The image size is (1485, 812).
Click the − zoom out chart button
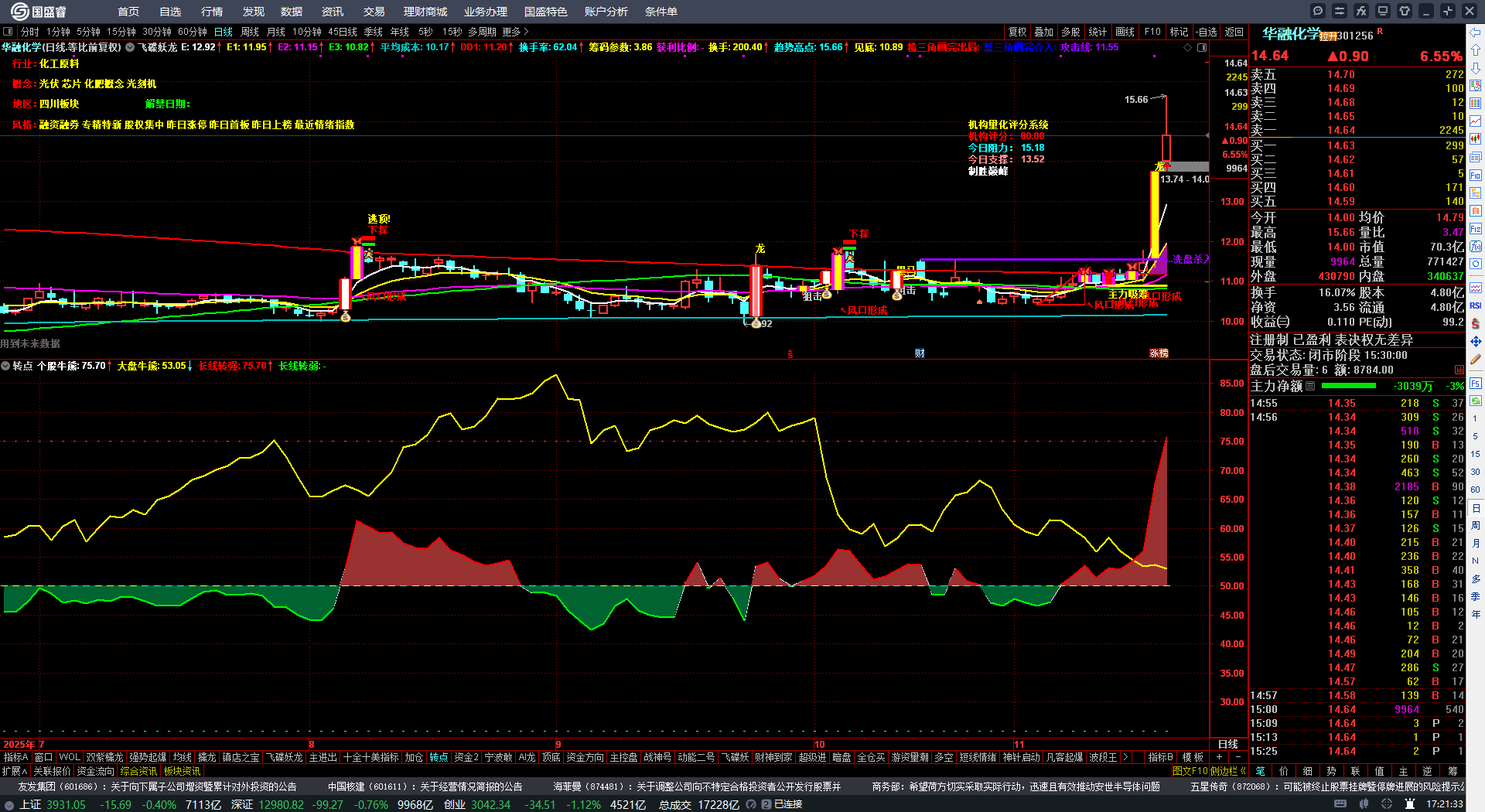click(x=1237, y=757)
